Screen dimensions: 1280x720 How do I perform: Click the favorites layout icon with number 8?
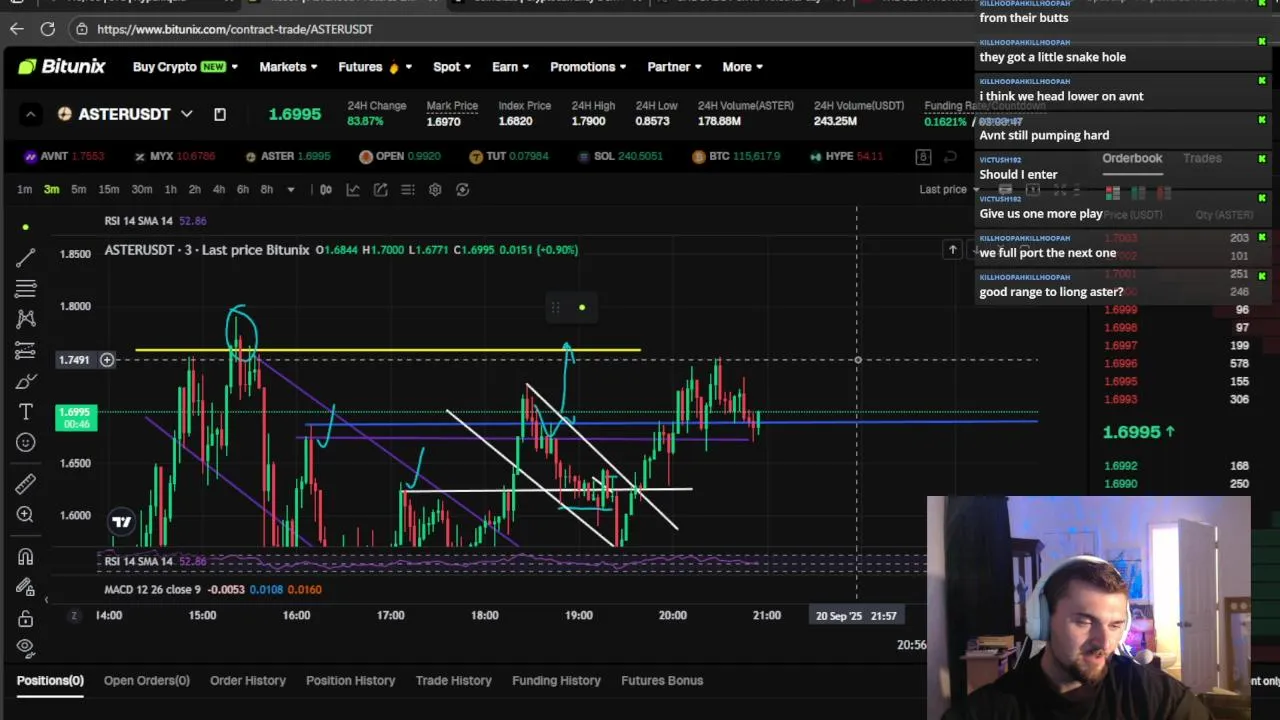923,156
